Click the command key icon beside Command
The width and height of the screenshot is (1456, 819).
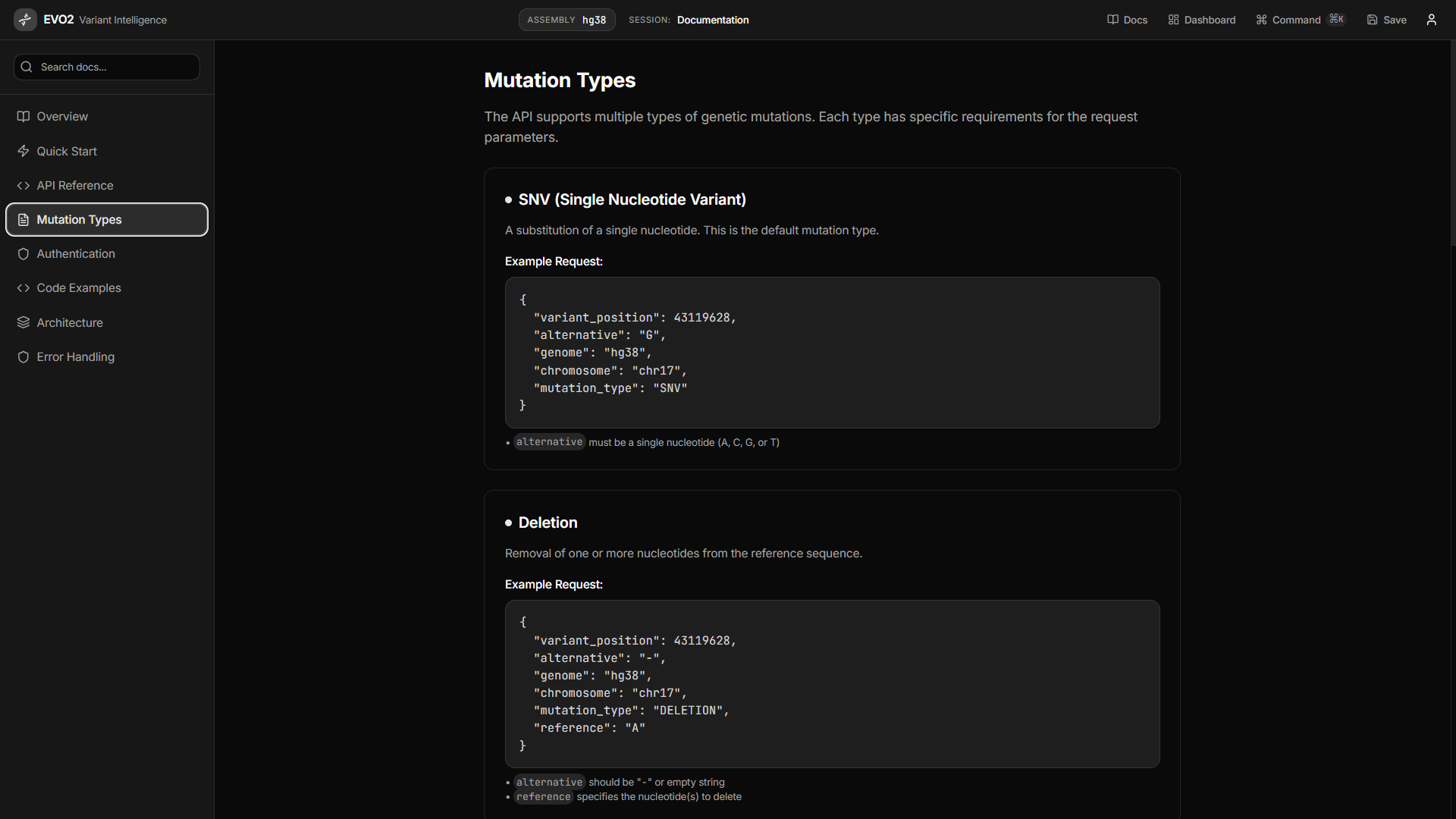click(1261, 20)
